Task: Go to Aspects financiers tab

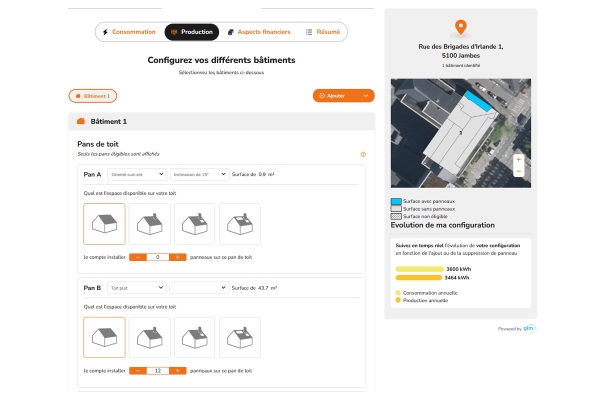Action: point(259,32)
